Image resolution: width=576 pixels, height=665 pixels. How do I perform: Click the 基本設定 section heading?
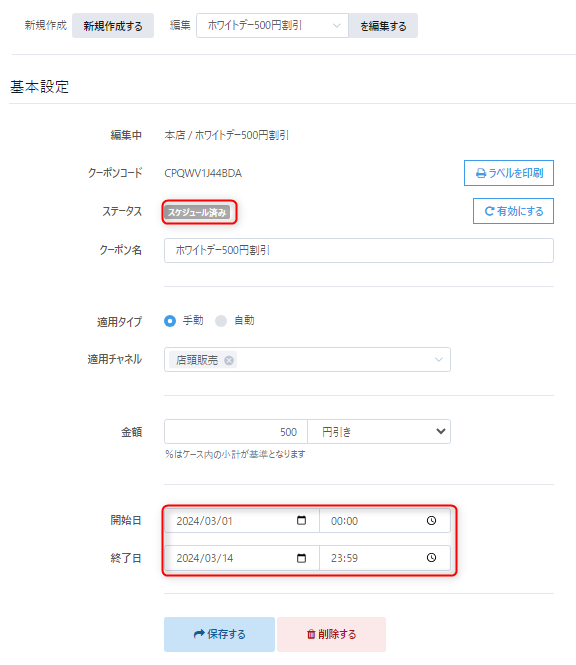pyautogui.click(x=39, y=87)
